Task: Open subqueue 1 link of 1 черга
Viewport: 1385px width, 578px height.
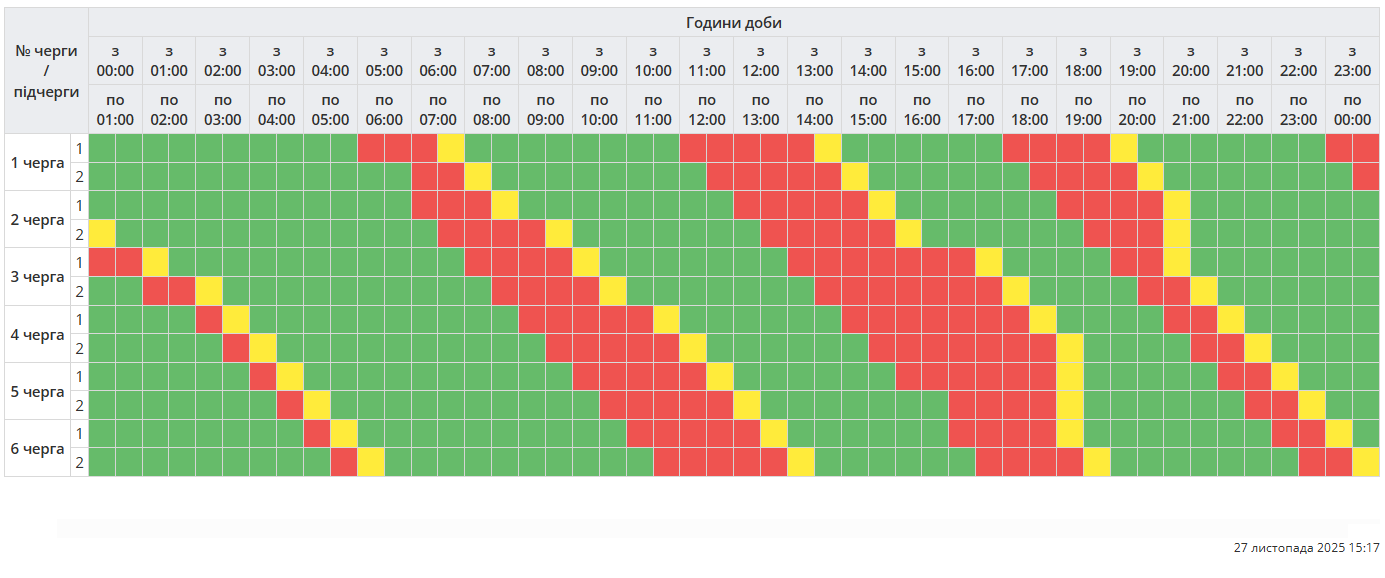Action: click(x=79, y=148)
